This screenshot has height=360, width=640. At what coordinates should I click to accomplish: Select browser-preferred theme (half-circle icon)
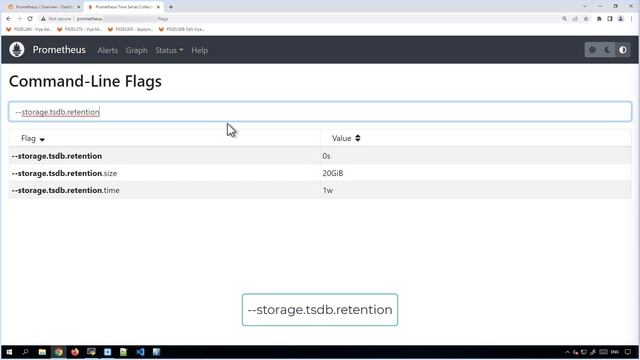point(622,50)
